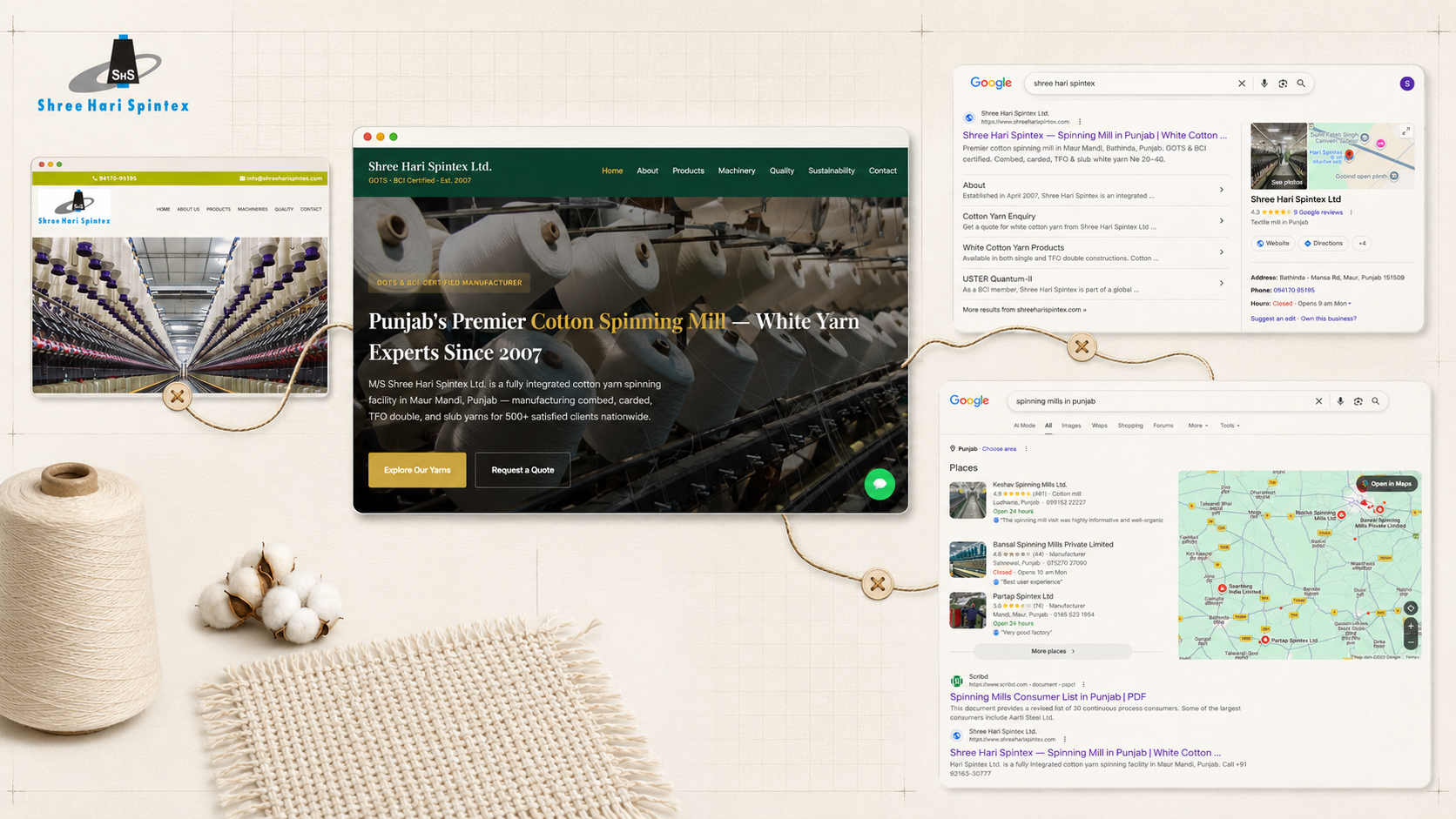The height and width of the screenshot is (819, 1456).
Task: Expand hours dropdown next to 'Opens 9 am Mon'
Action: tap(1350, 304)
